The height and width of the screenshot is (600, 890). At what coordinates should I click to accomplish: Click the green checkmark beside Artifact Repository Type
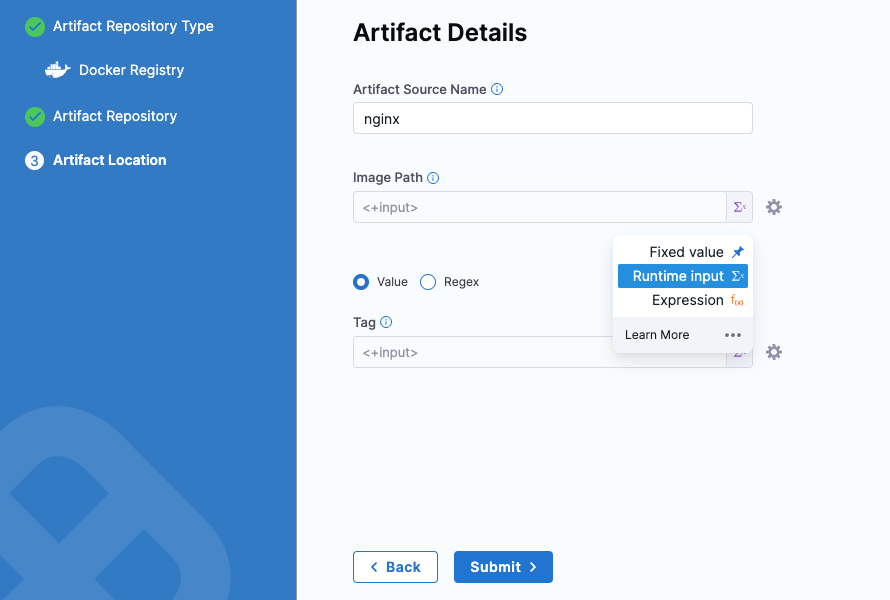(x=35, y=26)
